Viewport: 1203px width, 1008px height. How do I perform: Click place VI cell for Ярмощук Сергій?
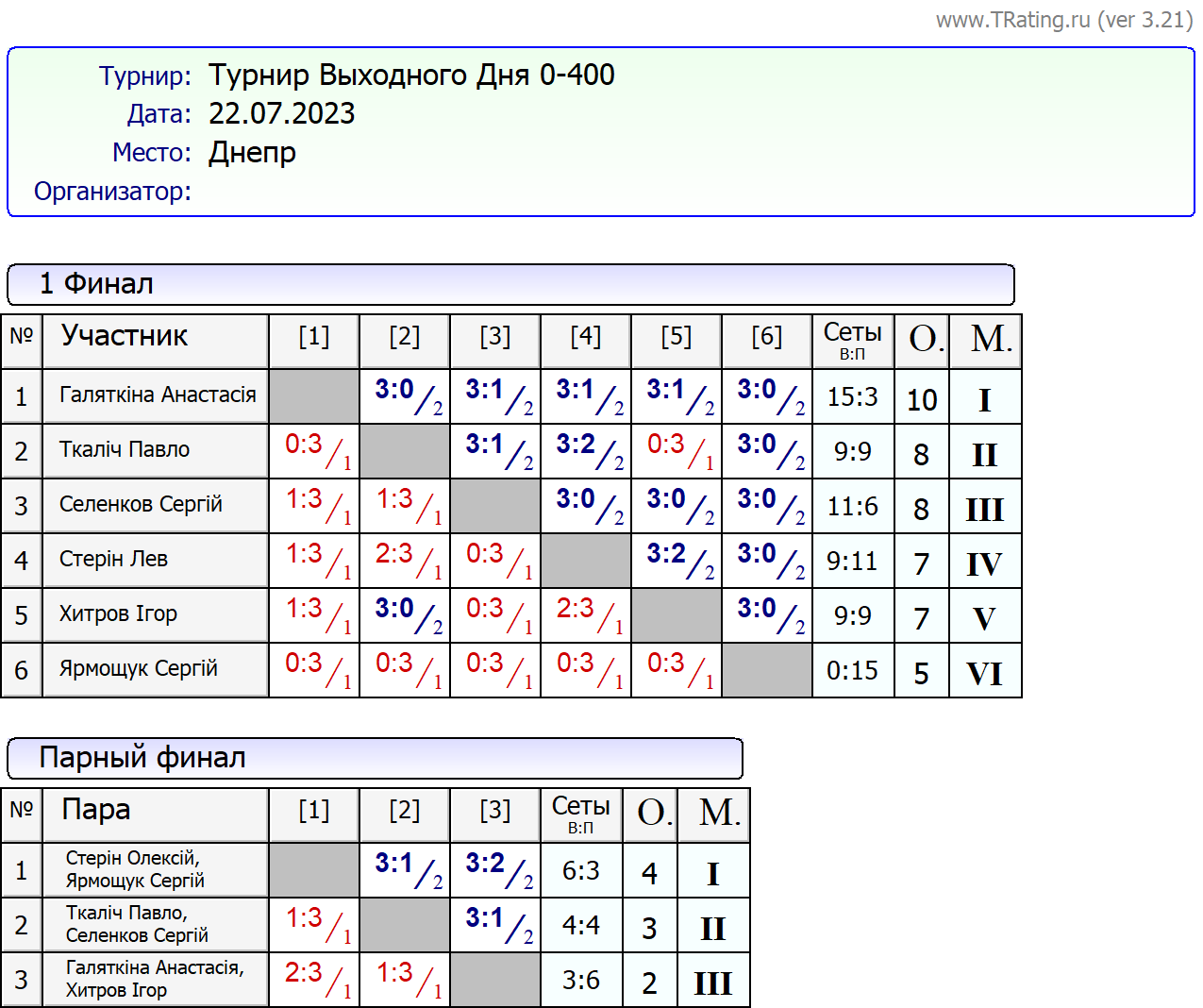pos(984,673)
